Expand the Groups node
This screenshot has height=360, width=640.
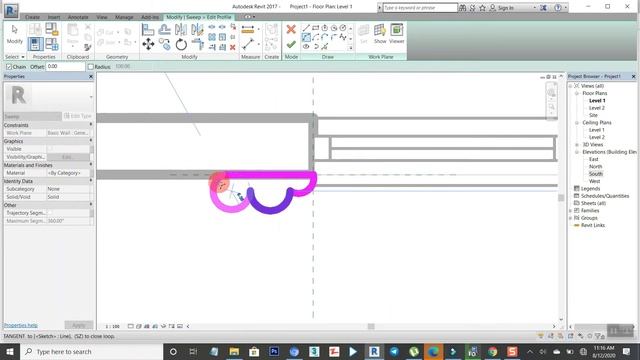[571, 218]
